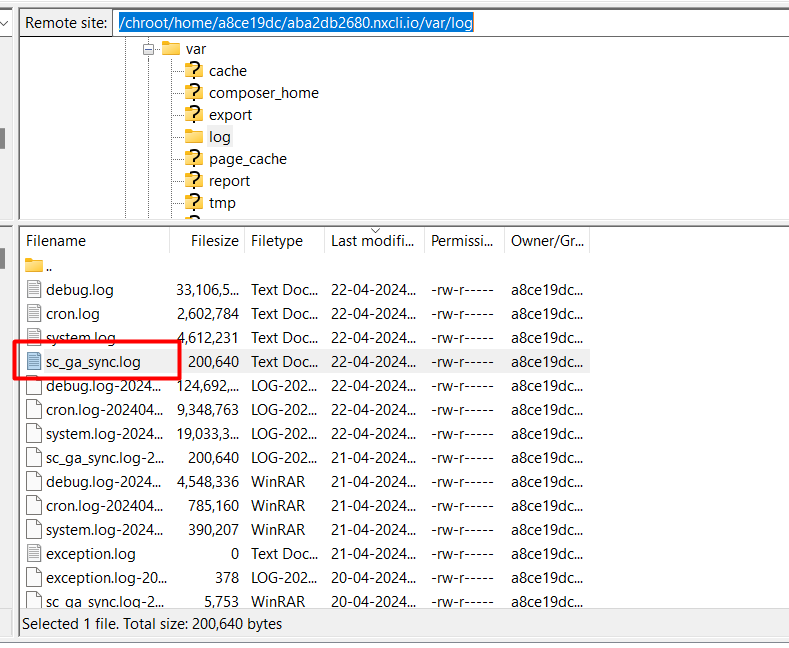Click the parent directory folder icon
Screen dimensions: 789x648
point(34,266)
